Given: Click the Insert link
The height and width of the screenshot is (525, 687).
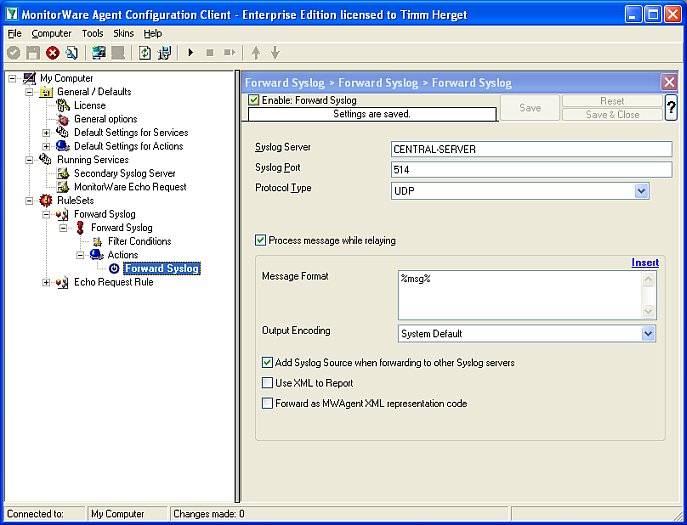Looking at the screenshot, I should point(645,262).
